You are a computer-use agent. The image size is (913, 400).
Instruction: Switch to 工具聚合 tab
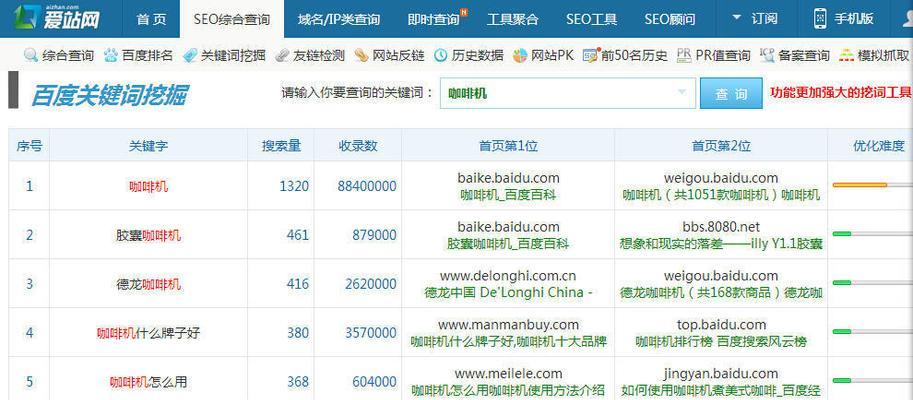click(512, 19)
